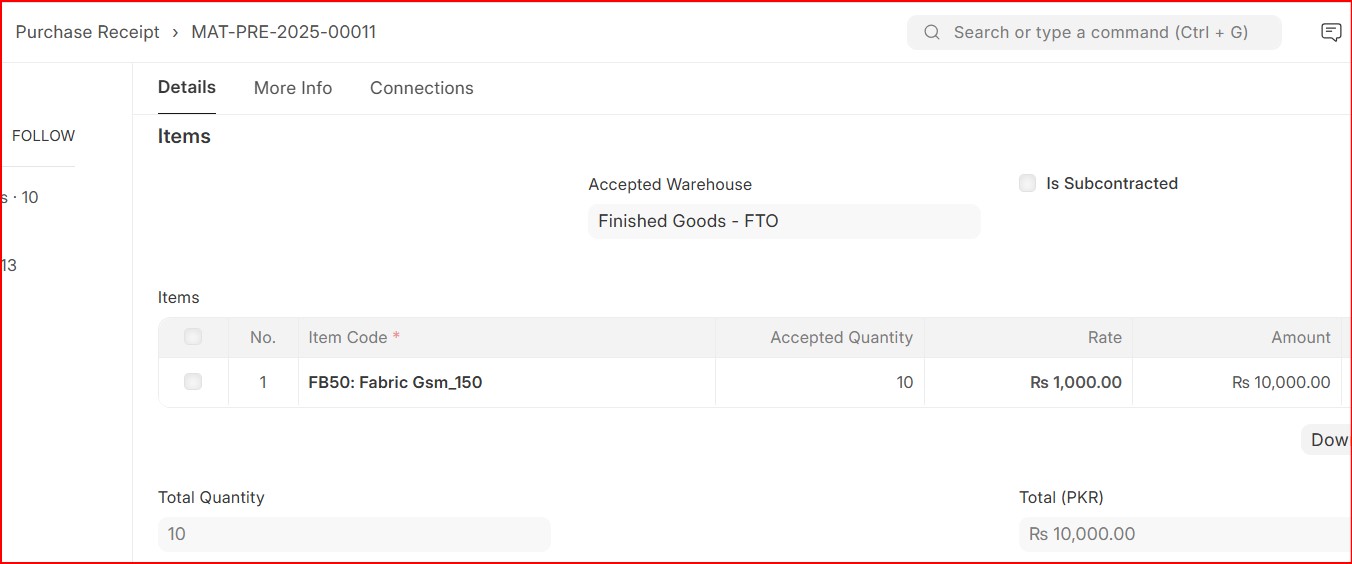Toggle the Is Subcontracted checkbox
The height and width of the screenshot is (564, 1352).
tap(1027, 183)
